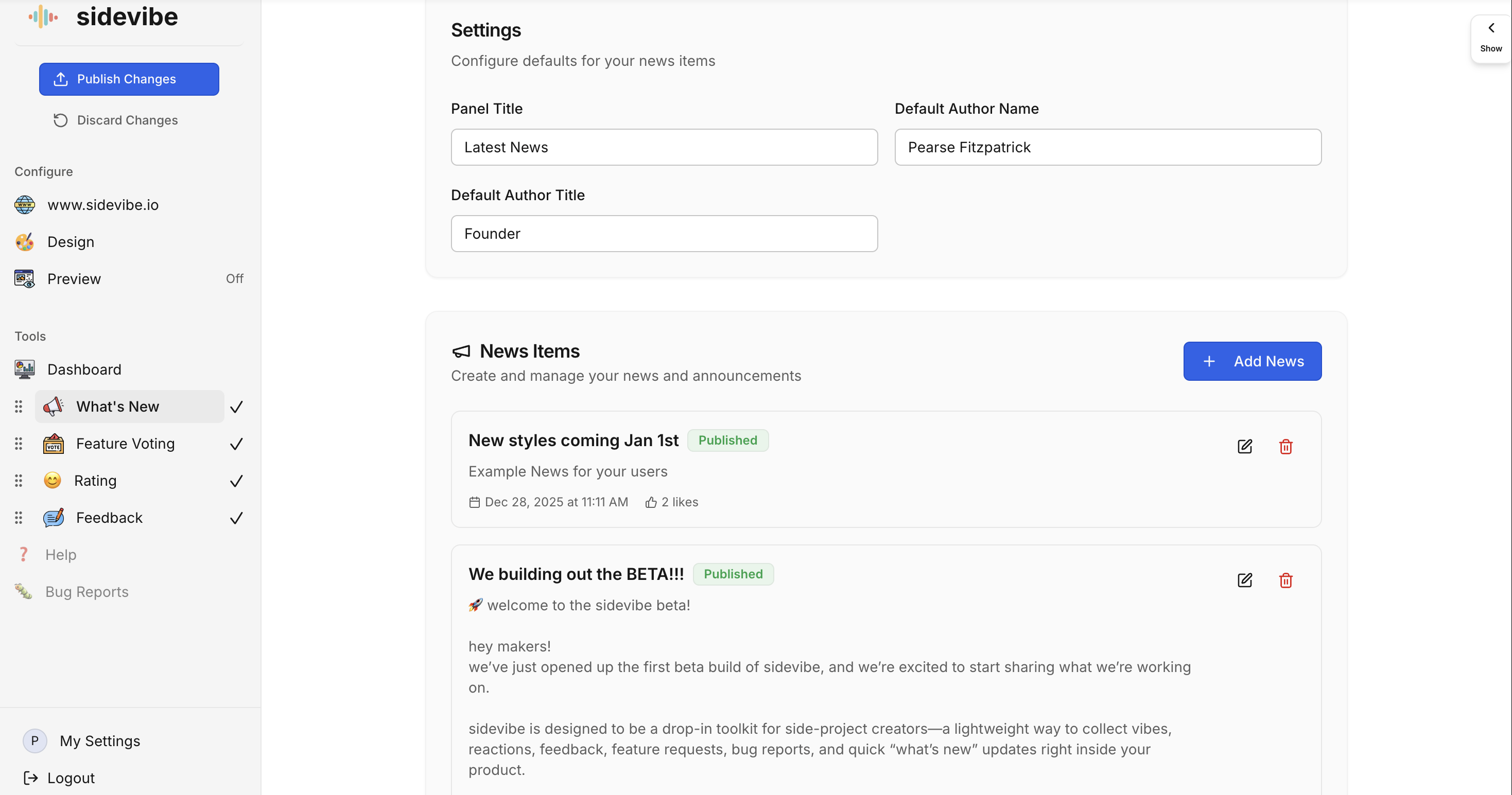Toggle the Feature Voting checkmark
The width and height of the screenshot is (1512, 795).
point(236,444)
